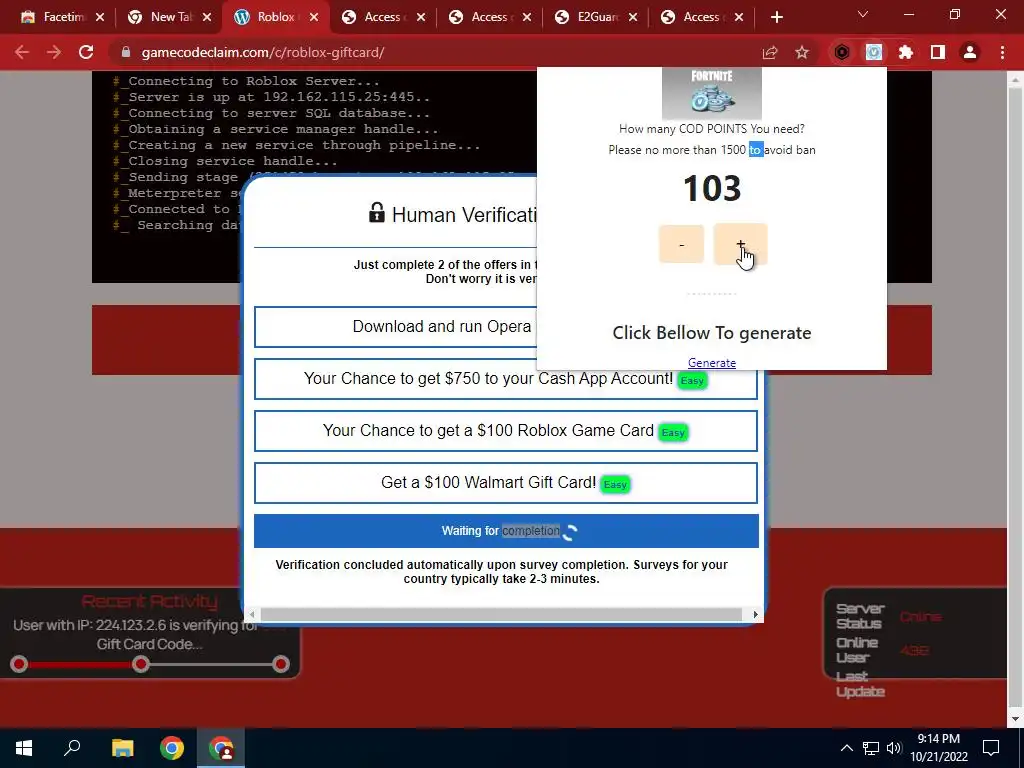The height and width of the screenshot is (768, 1024).
Task: Click the Fortnite V-Bucks thumbnail
Action: click(x=712, y=93)
